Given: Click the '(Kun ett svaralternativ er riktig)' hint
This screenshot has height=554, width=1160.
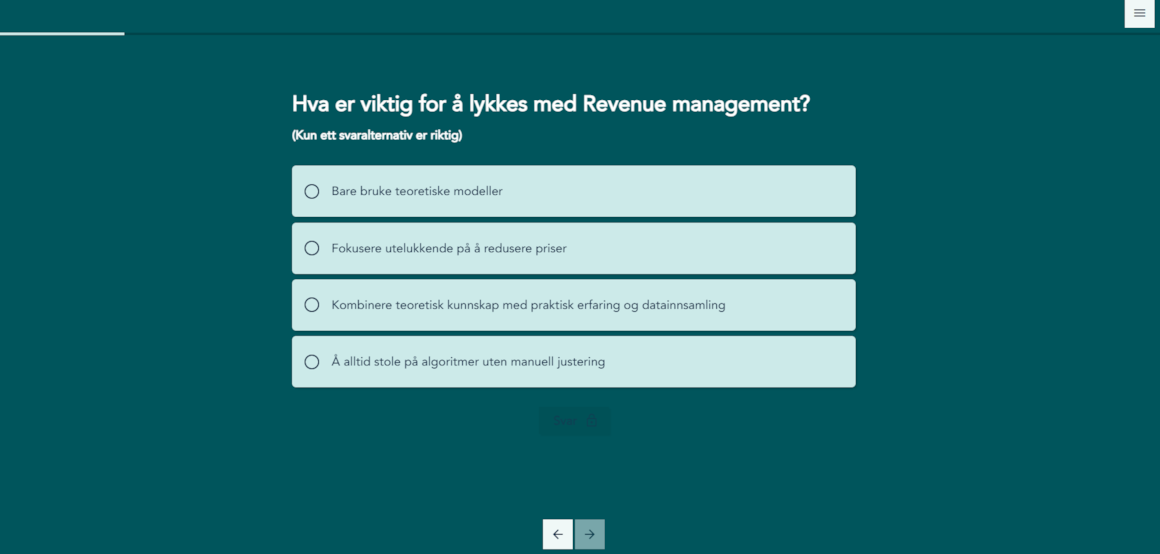Looking at the screenshot, I should click(377, 135).
